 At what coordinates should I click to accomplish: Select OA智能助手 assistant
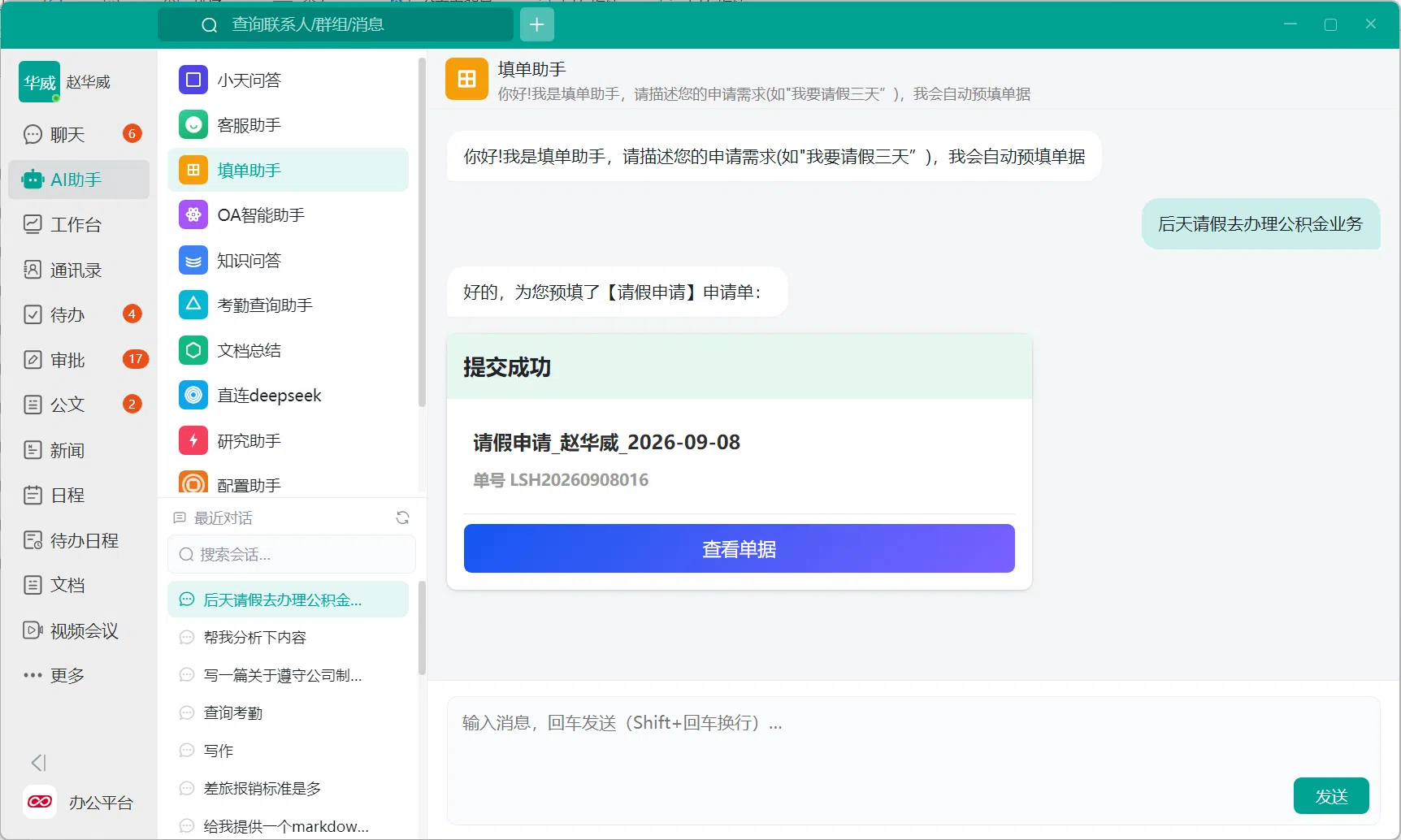tap(288, 215)
